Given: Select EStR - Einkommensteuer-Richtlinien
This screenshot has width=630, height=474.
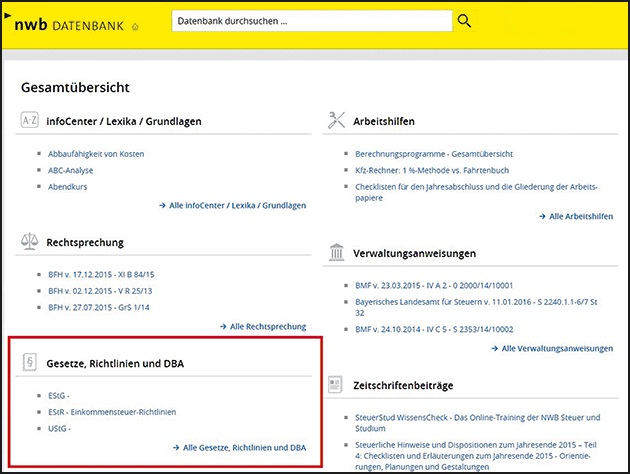Looking at the screenshot, I should click(112, 411).
